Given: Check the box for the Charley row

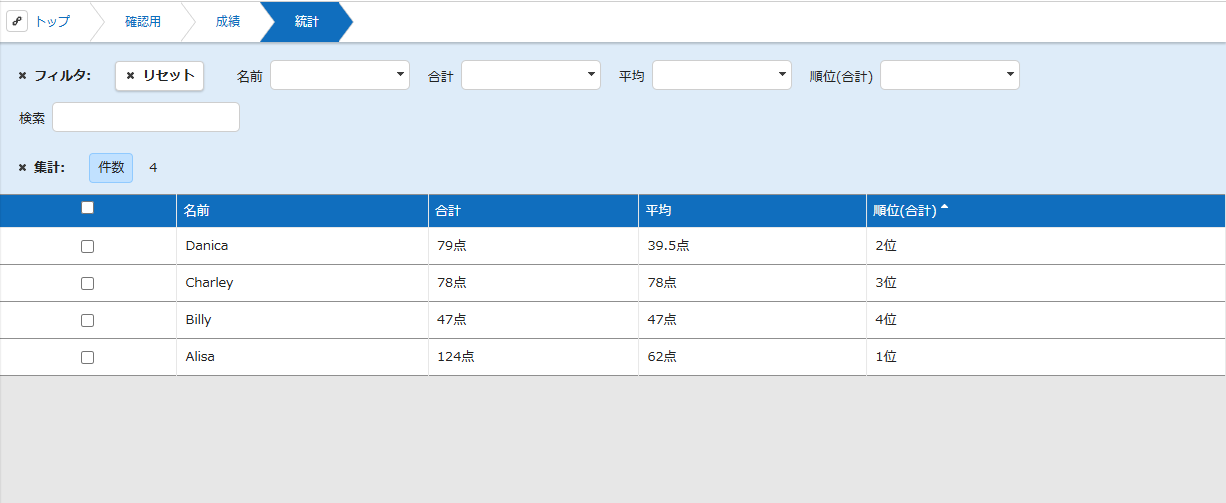Looking at the screenshot, I should [87, 283].
